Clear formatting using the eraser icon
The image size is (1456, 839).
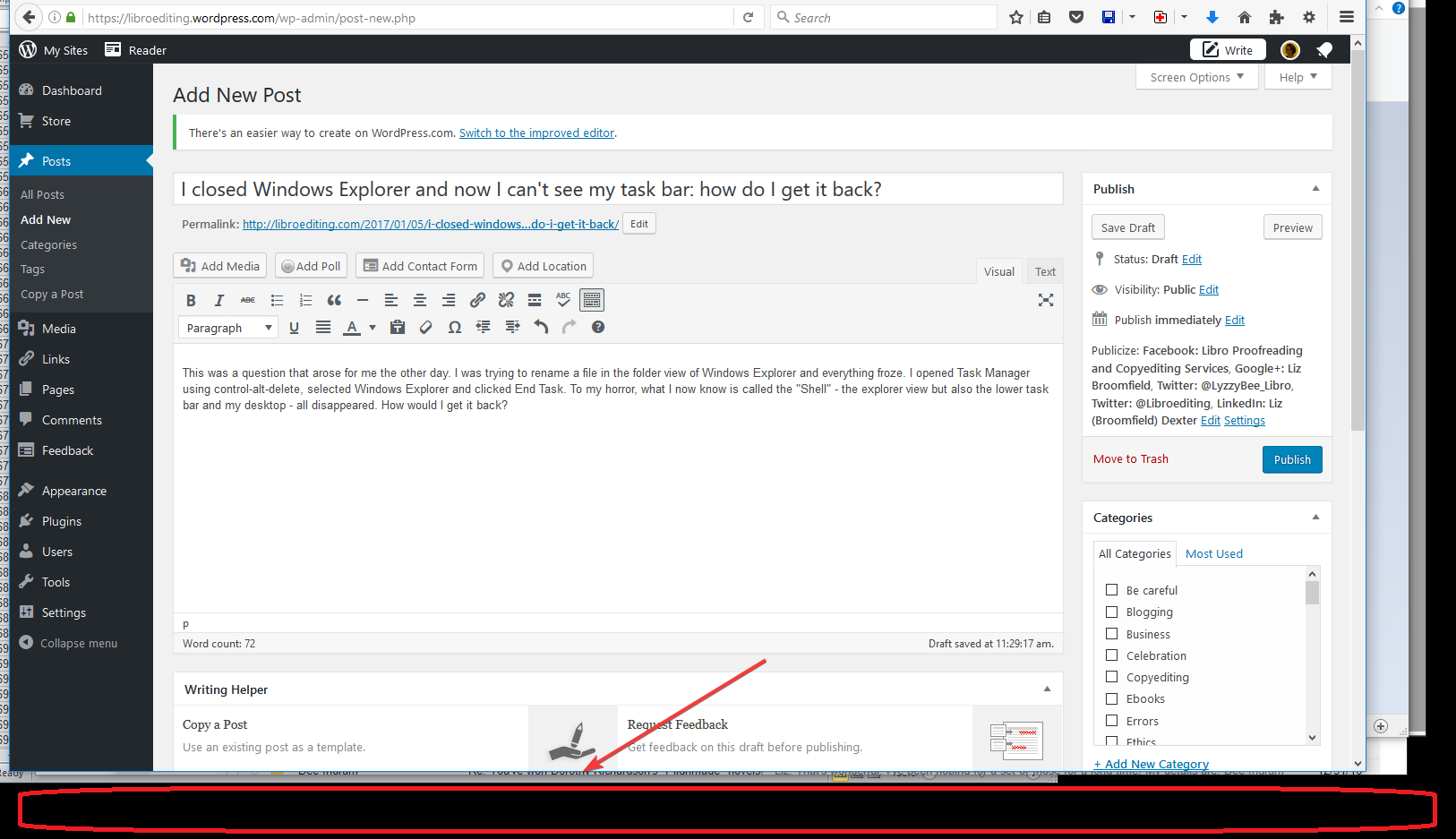click(426, 328)
